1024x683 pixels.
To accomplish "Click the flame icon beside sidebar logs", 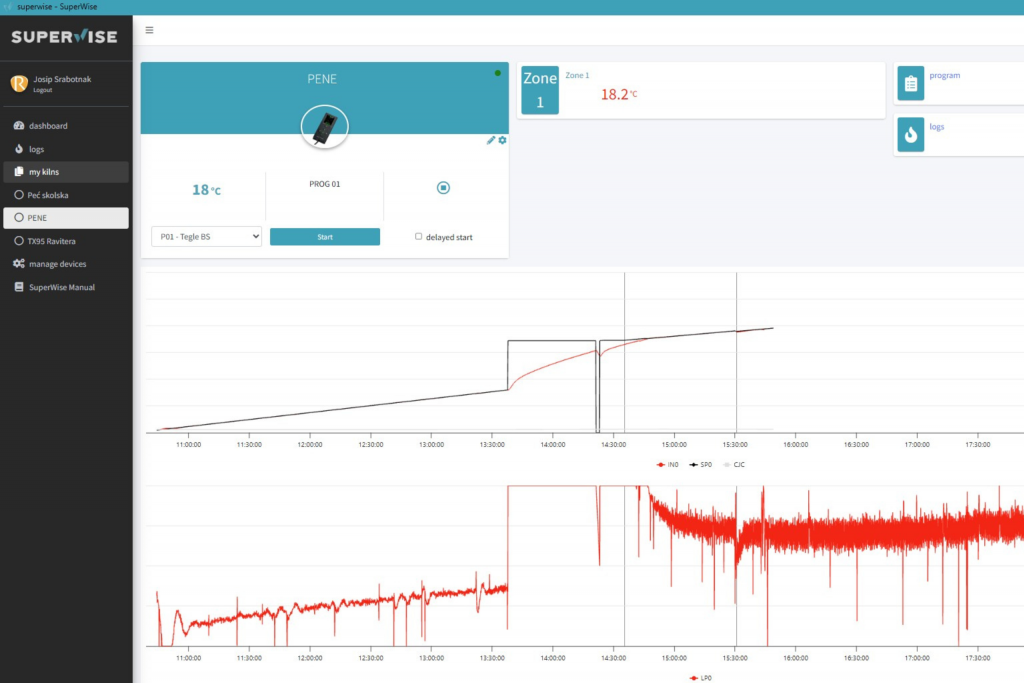I will [19, 149].
